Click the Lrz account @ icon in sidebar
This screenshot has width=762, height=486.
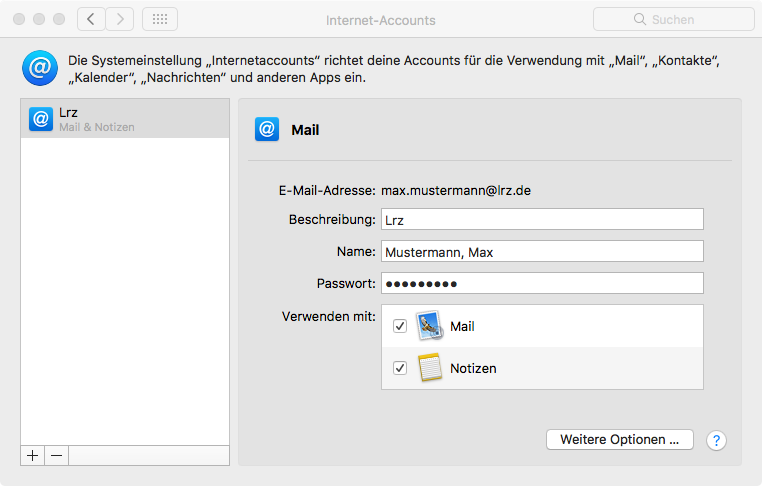(x=40, y=119)
